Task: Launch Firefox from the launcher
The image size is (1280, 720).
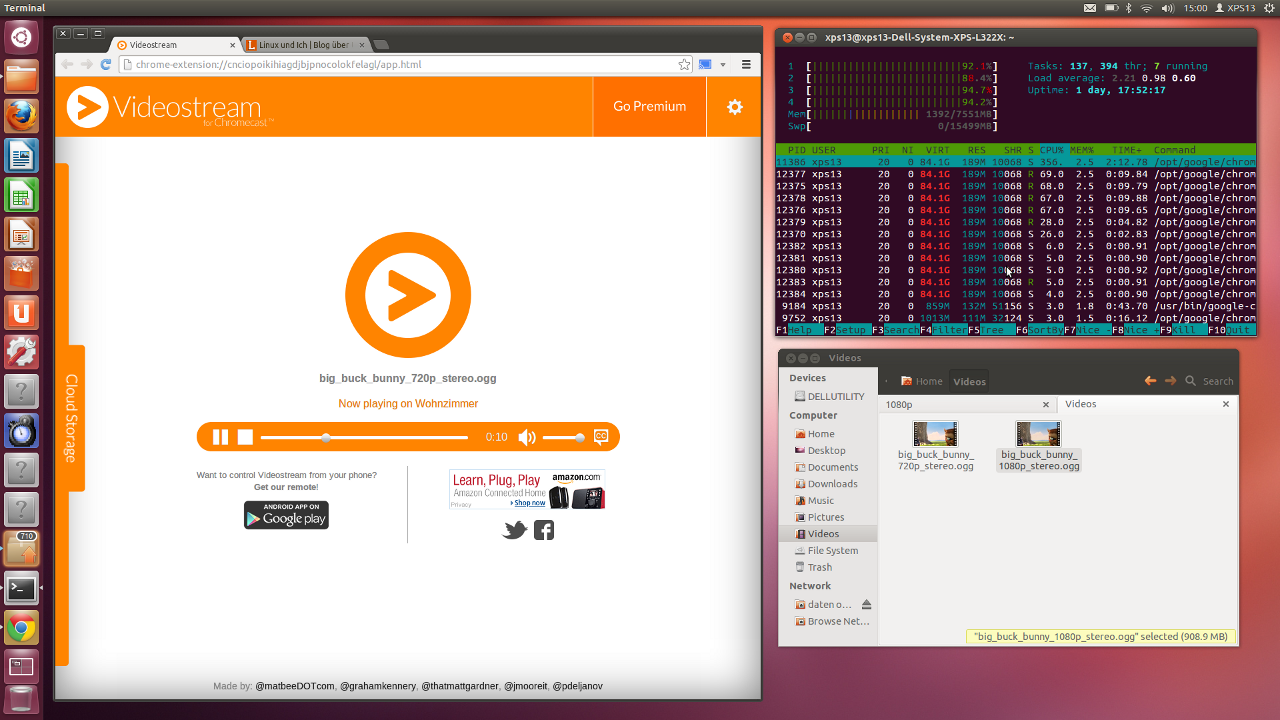Action: pyautogui.click(x=21, y=116)
